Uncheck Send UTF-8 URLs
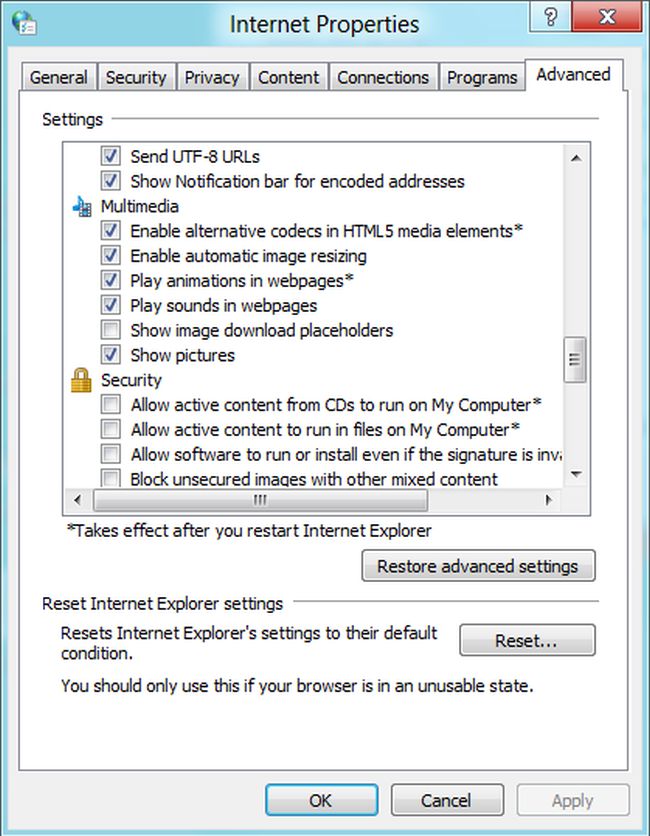650x836 pixels. [110, 157]
